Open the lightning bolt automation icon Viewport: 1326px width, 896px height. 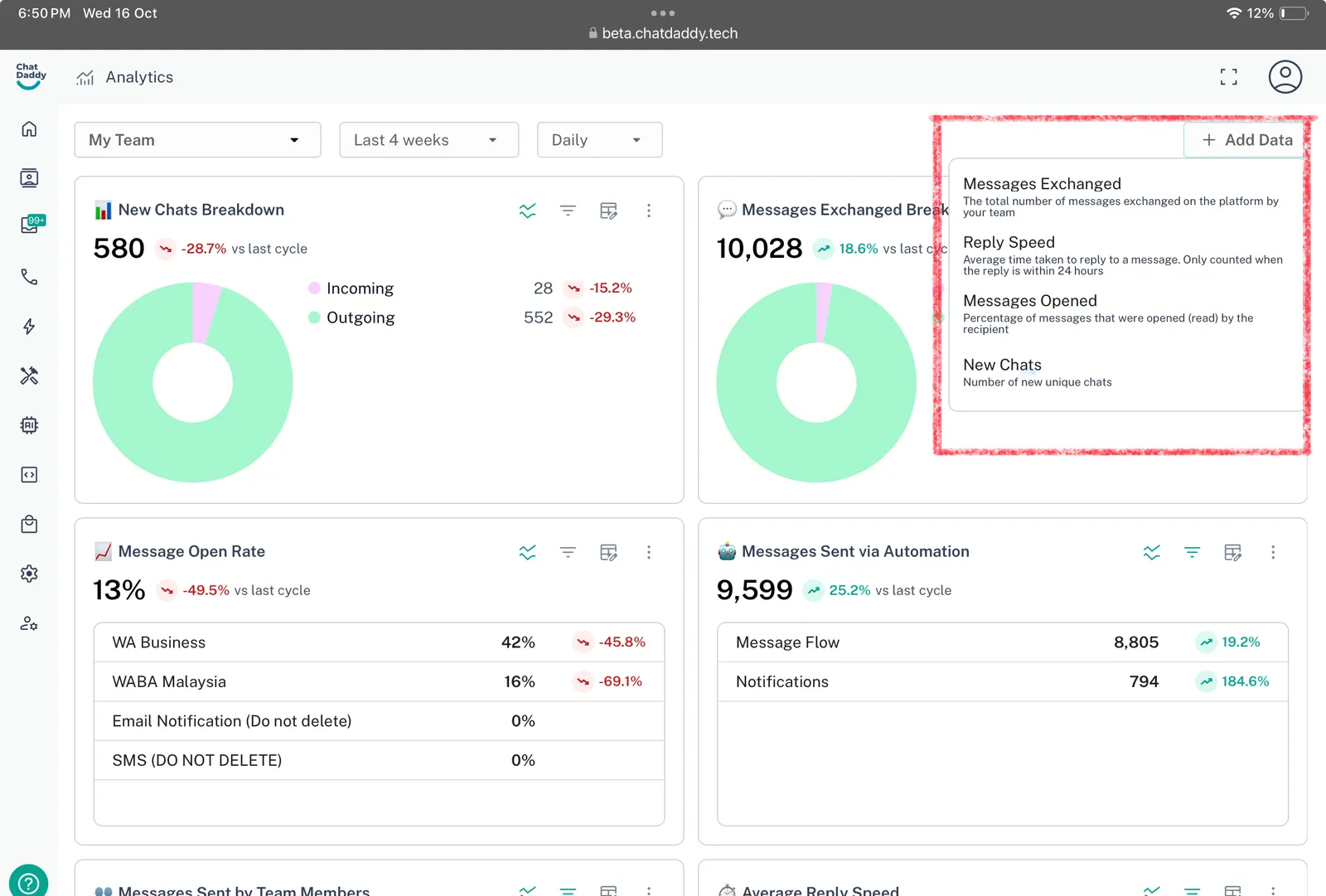tap(29, 327)
